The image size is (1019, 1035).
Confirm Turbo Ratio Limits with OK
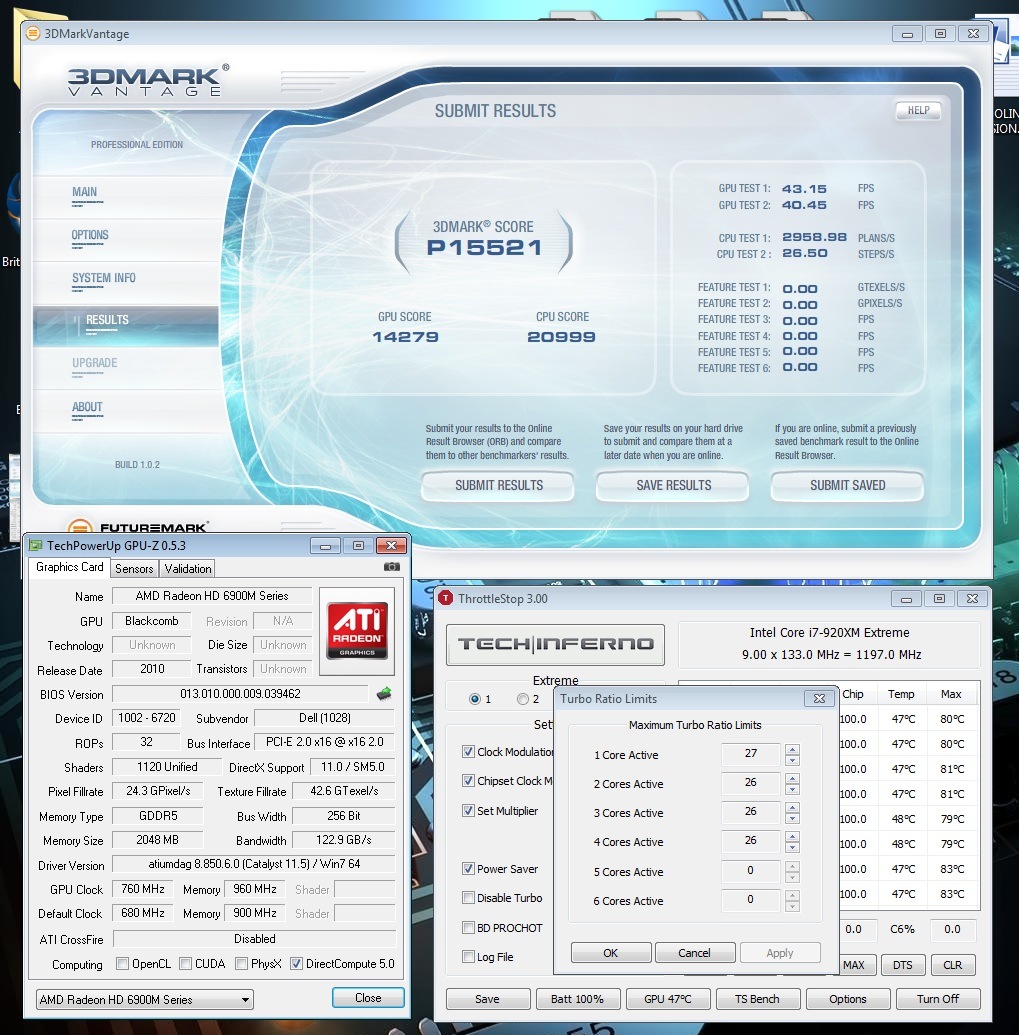coord(610,952)
